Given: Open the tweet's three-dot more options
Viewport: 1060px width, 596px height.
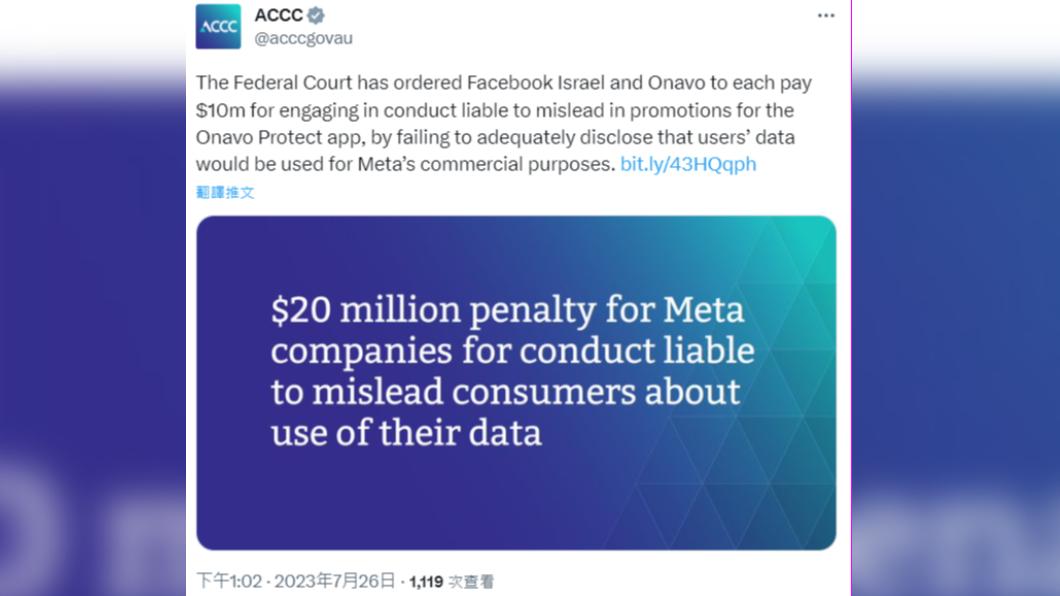Looking at the screenshot, I should 825,16.
